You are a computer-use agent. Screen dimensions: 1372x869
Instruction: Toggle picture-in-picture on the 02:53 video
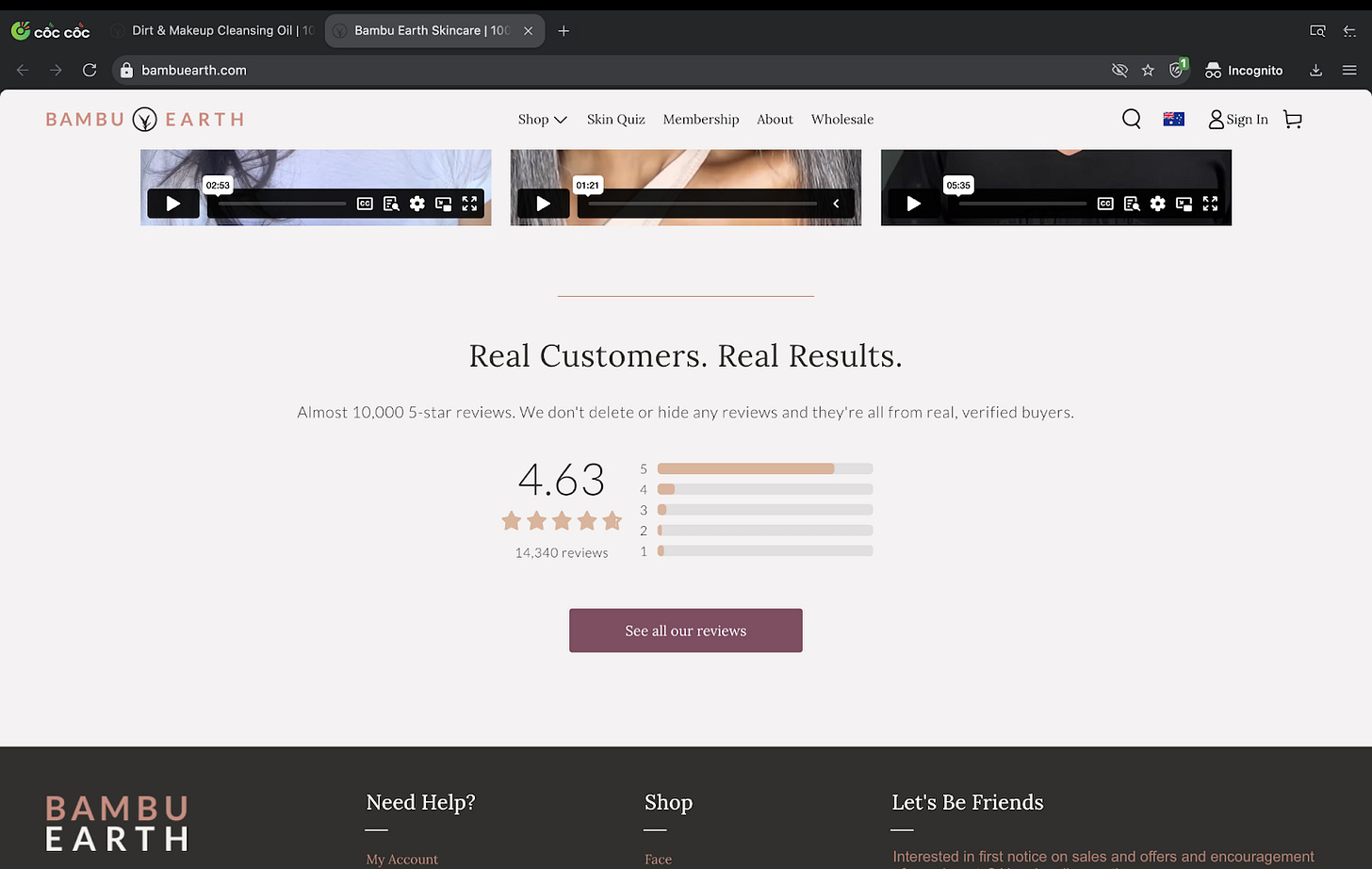pos(444,204)
